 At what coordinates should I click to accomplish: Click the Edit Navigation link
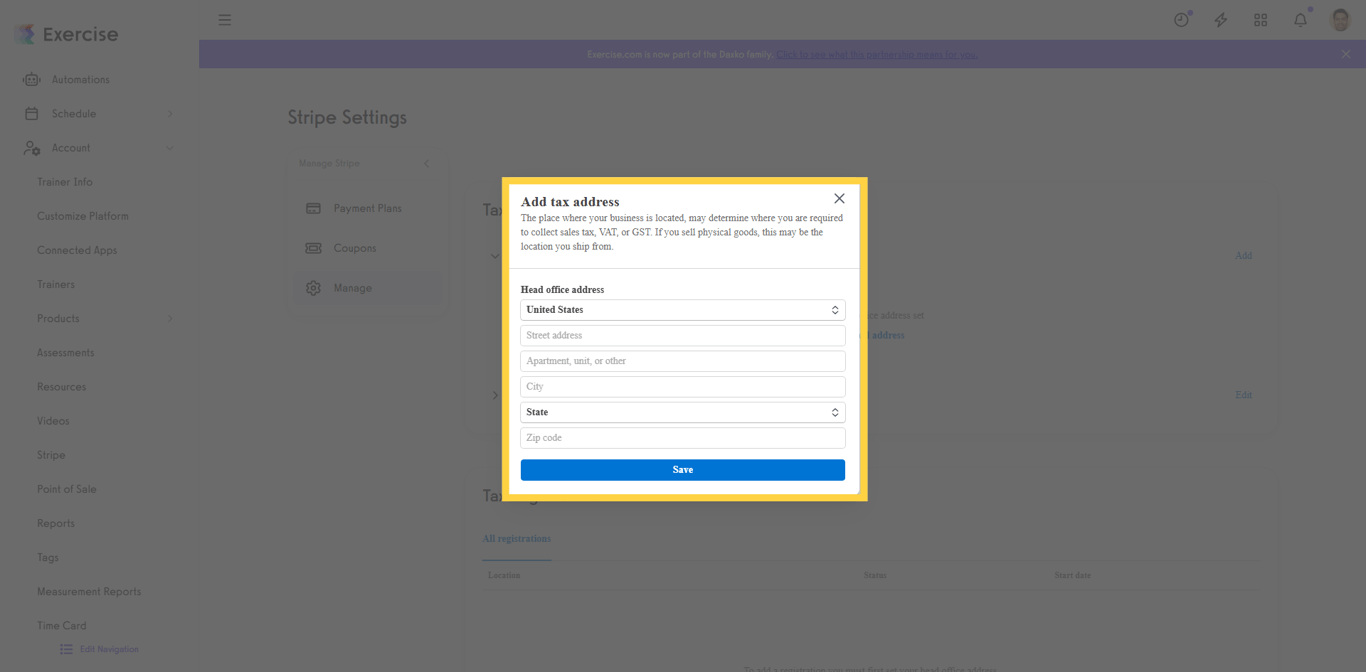99,648
